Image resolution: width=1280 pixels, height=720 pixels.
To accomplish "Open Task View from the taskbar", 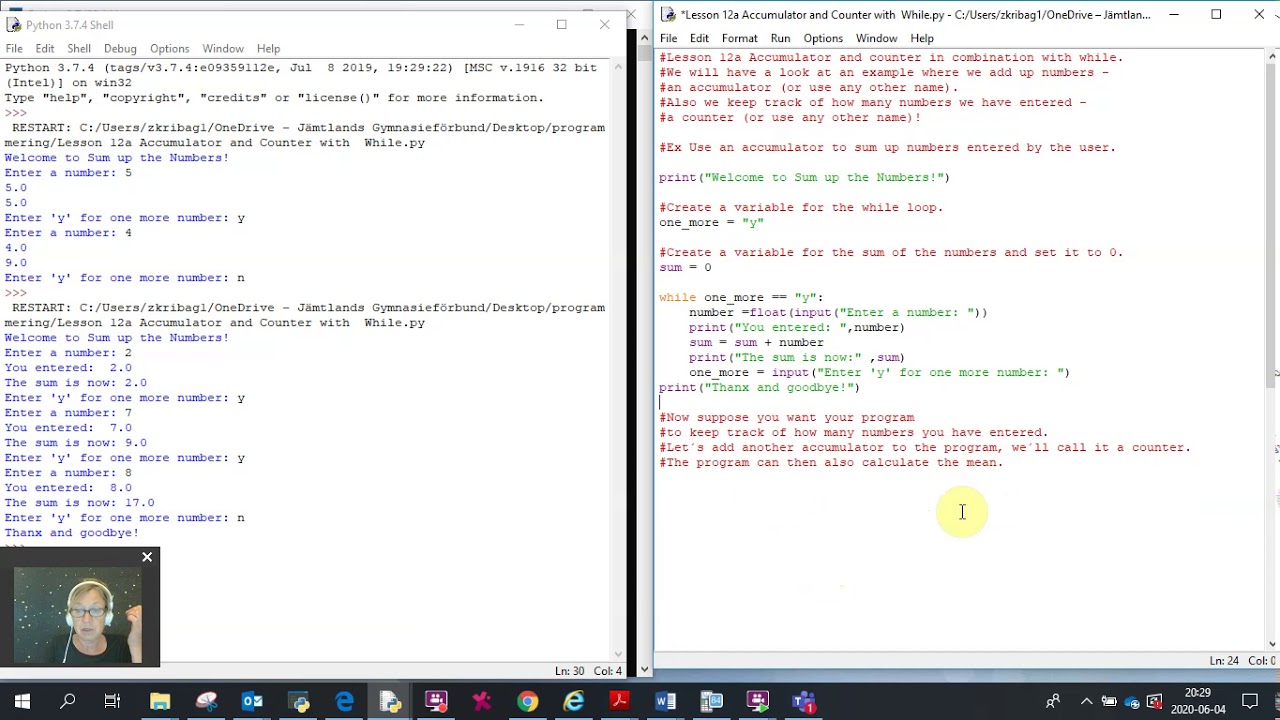I will click(x=112, y=701).
